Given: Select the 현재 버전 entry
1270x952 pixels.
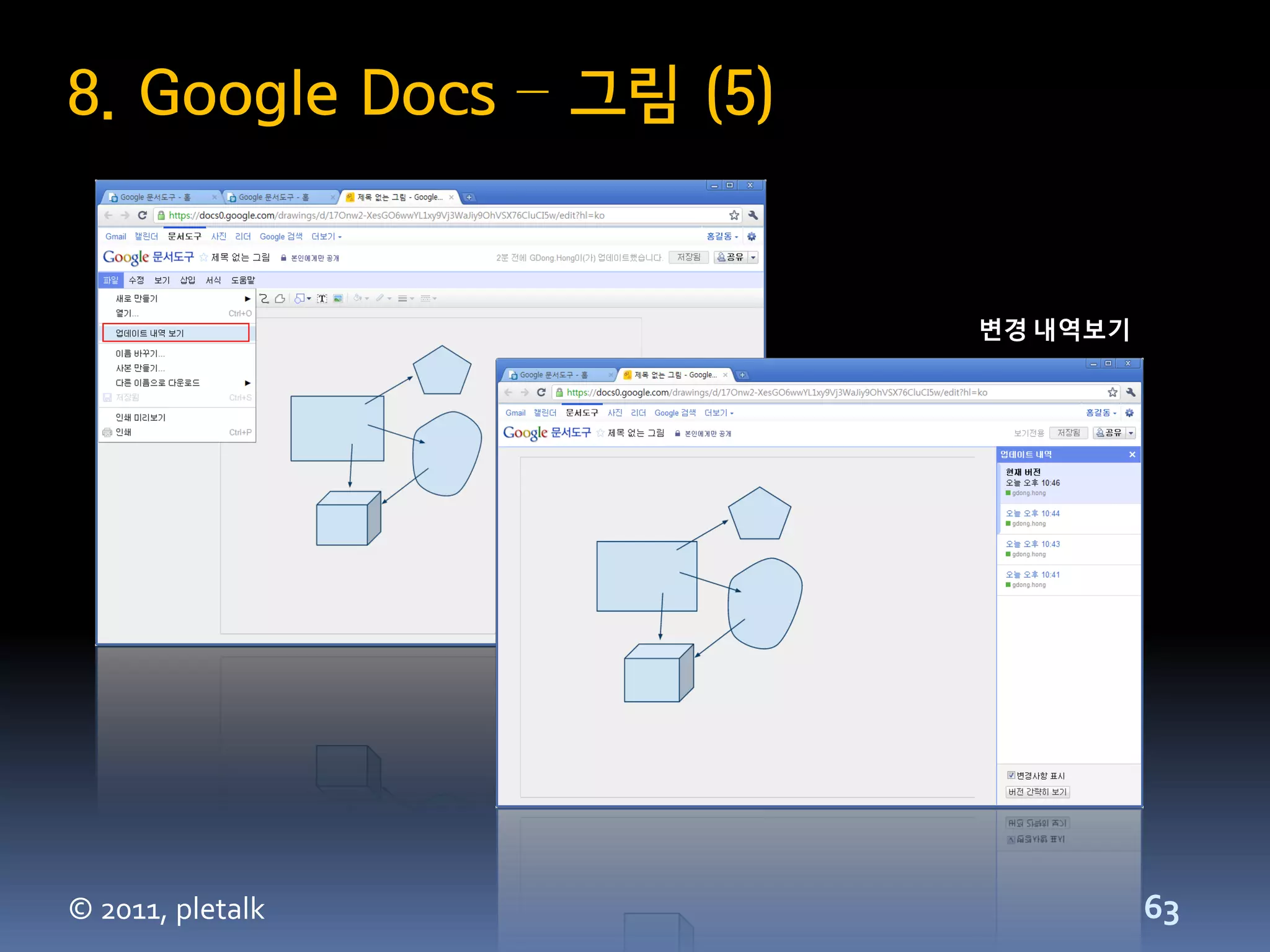Looking at the screenshot, I should (1068, 482).
